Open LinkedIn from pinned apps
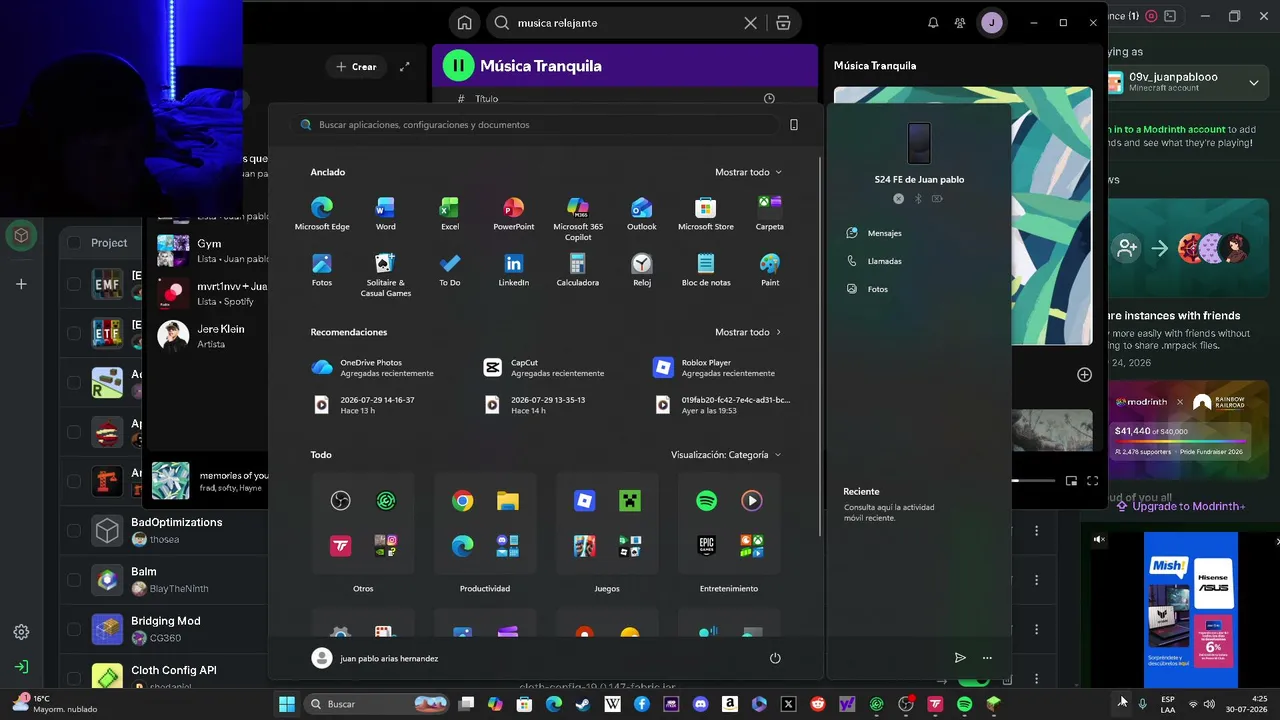Image resolution: width=1280 pixels, height=720 pixels. [x=514, y=270]
